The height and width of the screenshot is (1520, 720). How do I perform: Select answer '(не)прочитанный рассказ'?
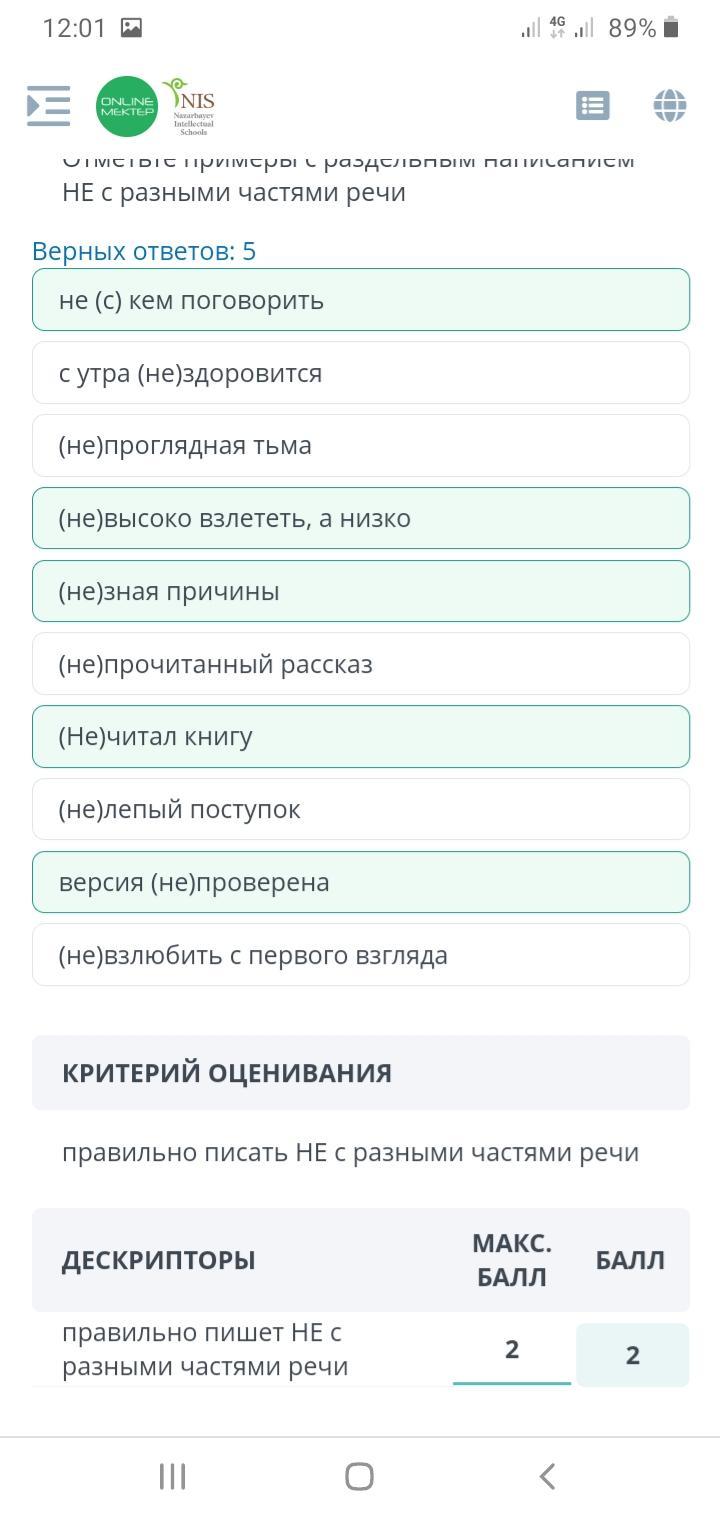(x=360, y=664)
